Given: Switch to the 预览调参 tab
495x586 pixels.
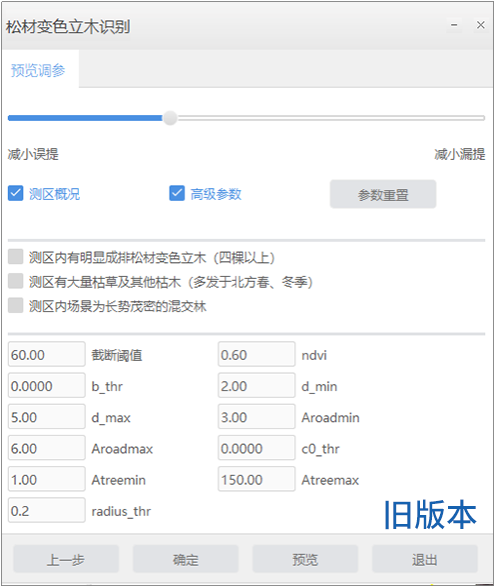Looking at the screenshot, I should point(38,70).
